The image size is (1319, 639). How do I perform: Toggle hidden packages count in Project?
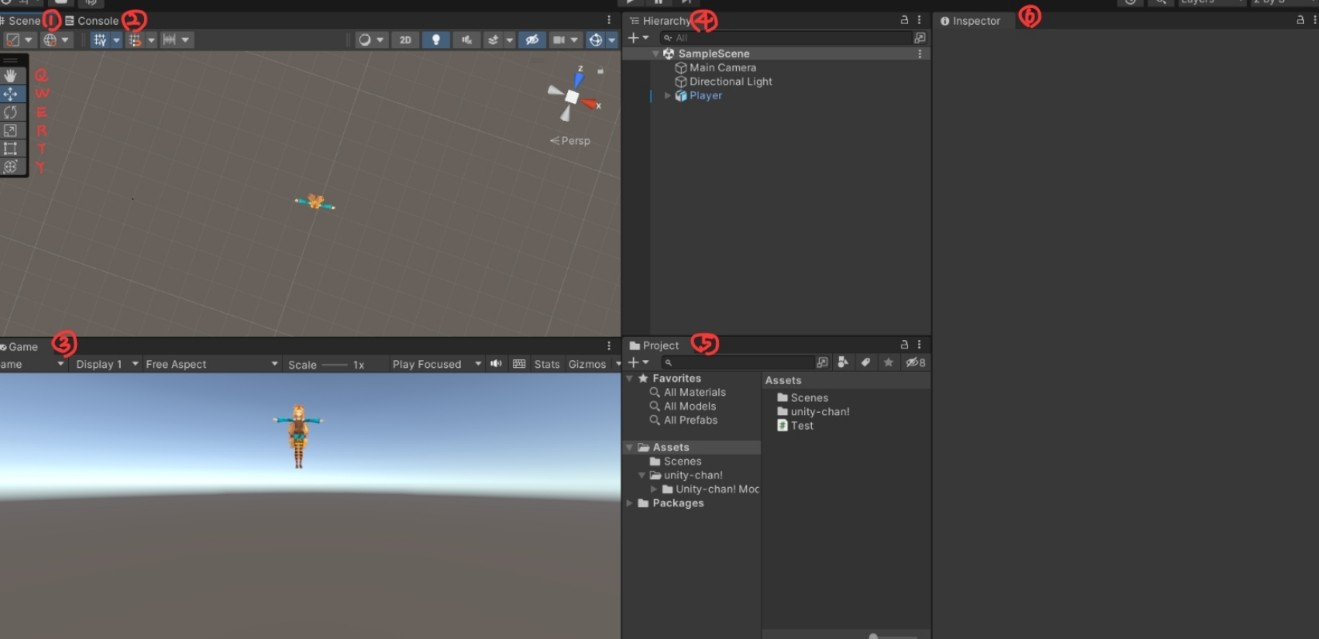915,362
